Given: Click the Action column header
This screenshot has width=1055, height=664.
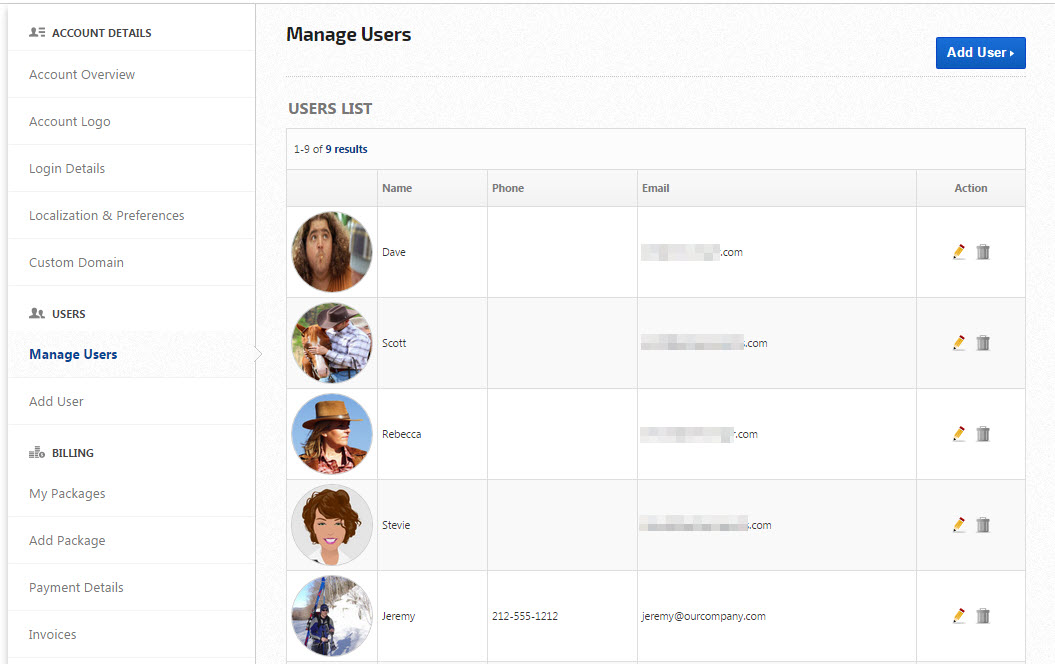Looking at the screenshot, I should click(971, 188).
